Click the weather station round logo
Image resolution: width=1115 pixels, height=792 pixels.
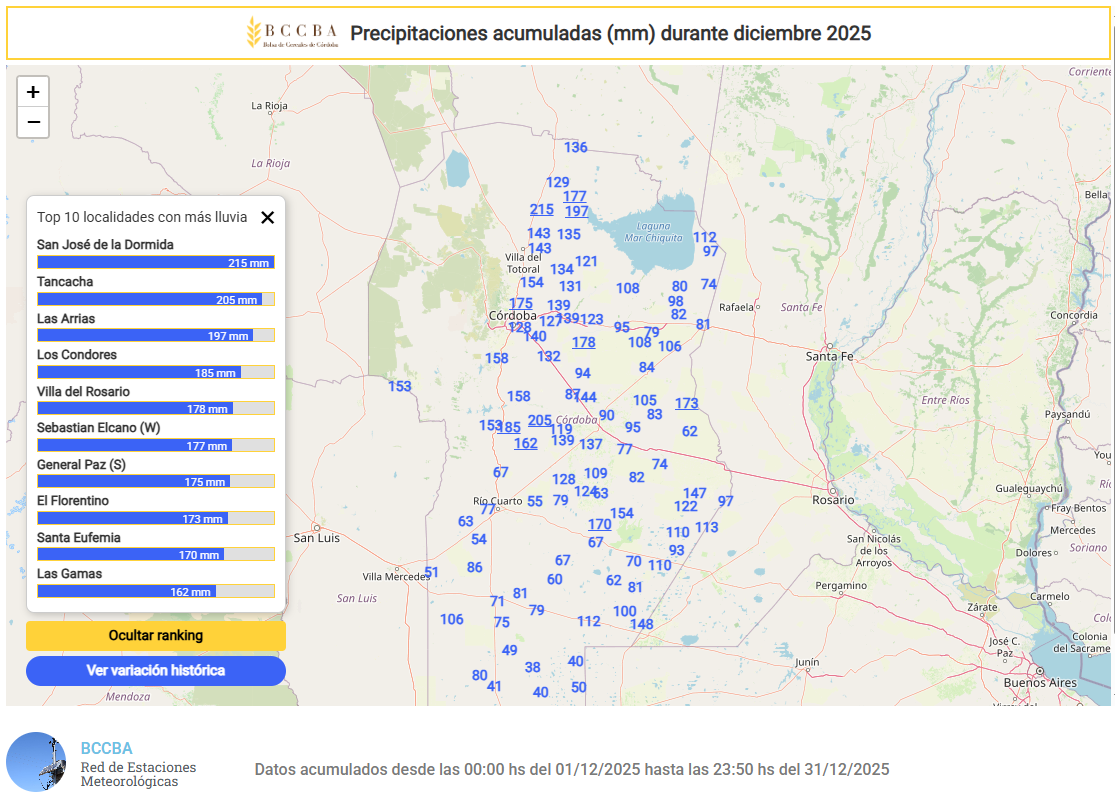coord(36,762)
